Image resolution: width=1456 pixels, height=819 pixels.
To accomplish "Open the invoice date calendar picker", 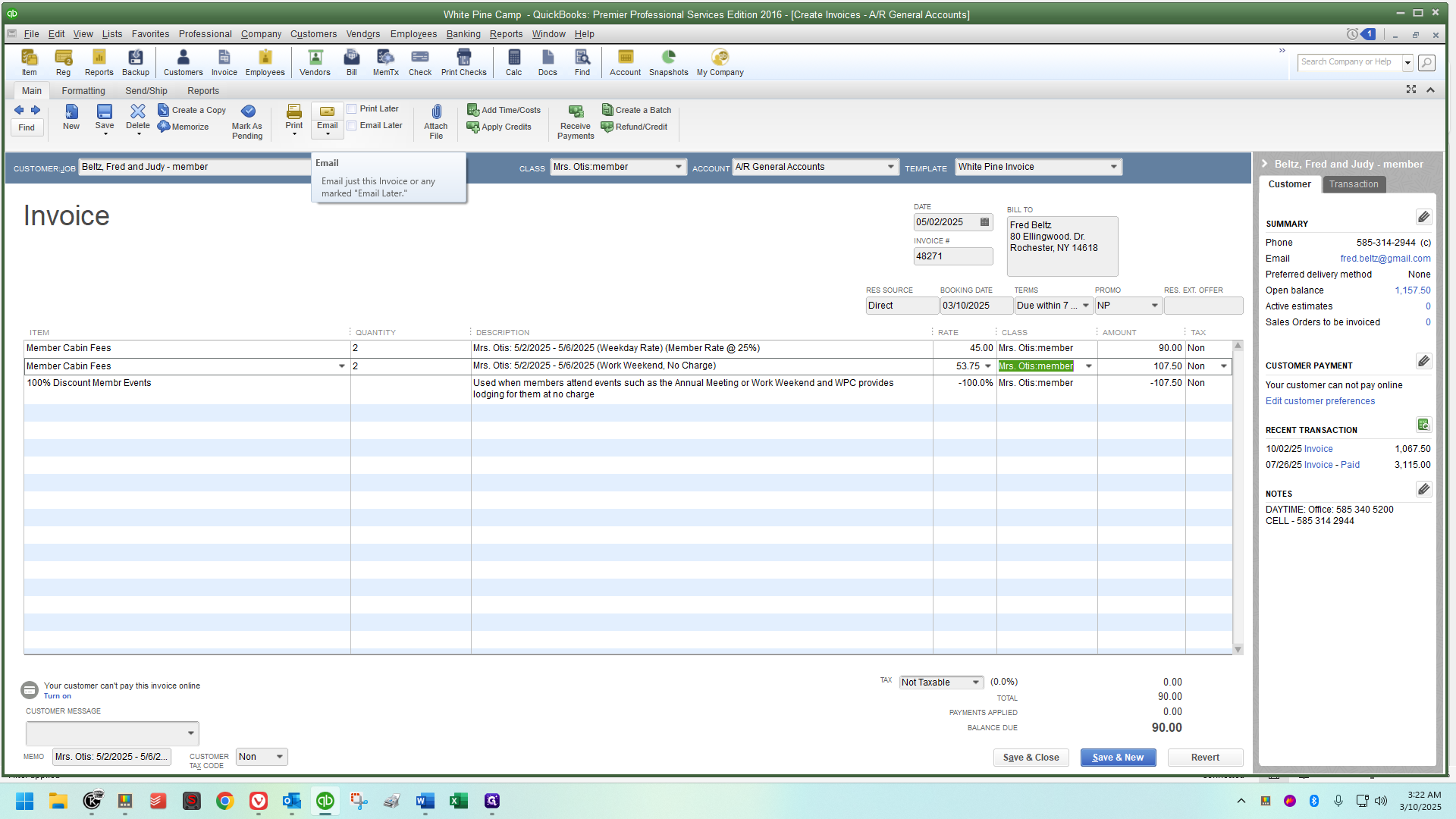I will point(984,222).
